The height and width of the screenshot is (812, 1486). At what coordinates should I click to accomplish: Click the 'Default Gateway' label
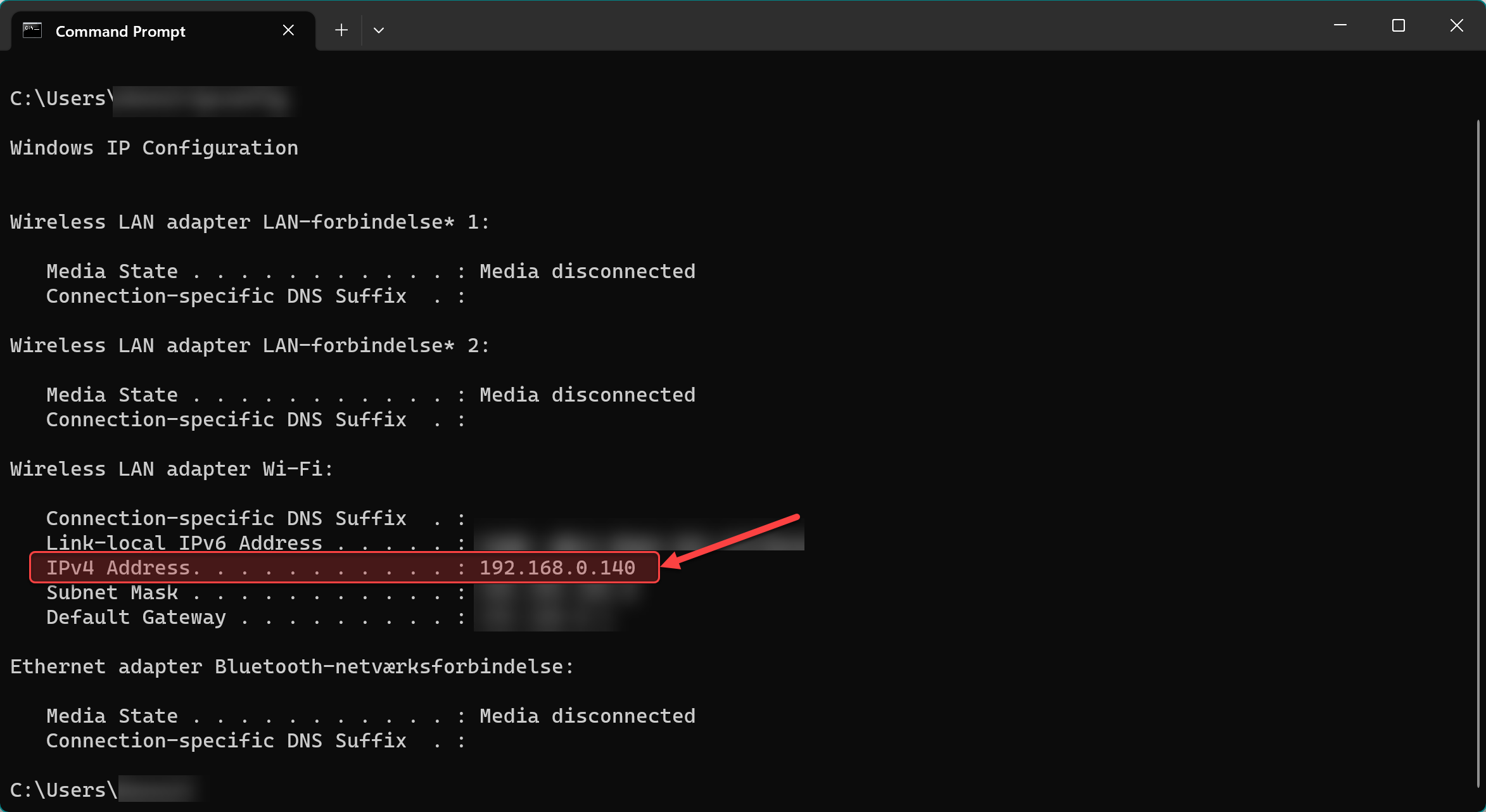click(x=136, y=617)
